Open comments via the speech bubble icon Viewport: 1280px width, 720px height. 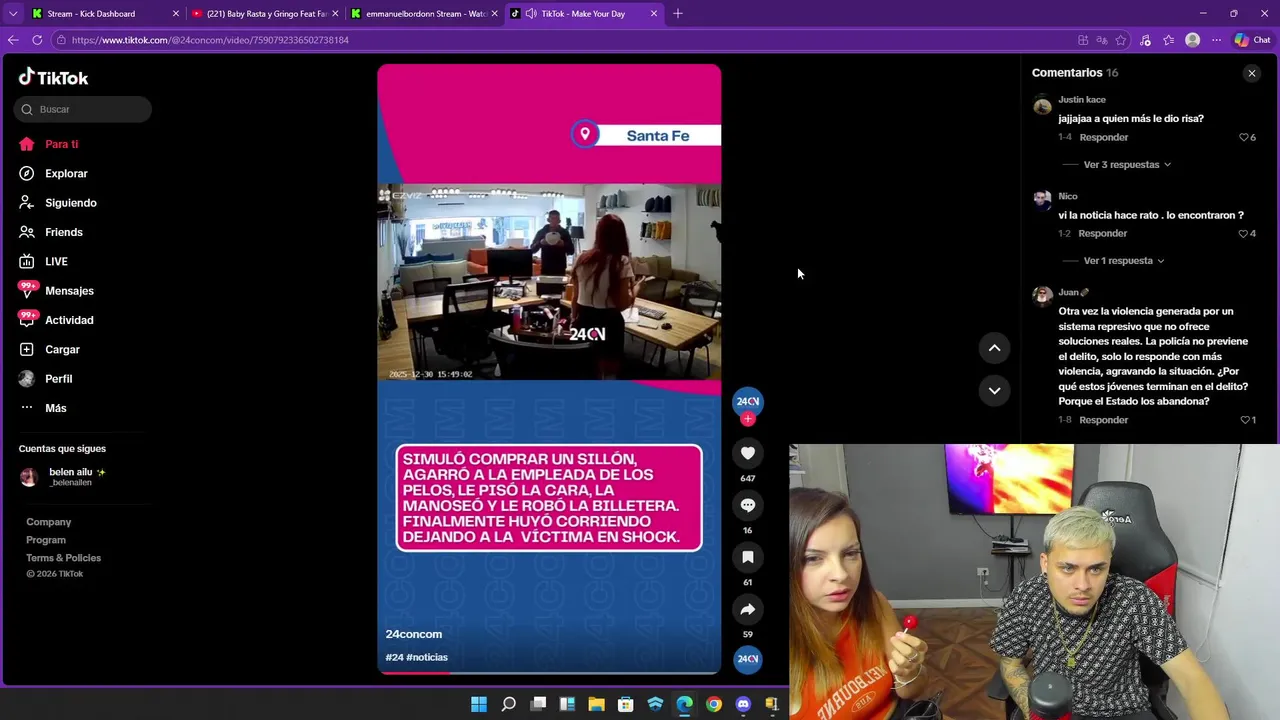tap(747, 505)
